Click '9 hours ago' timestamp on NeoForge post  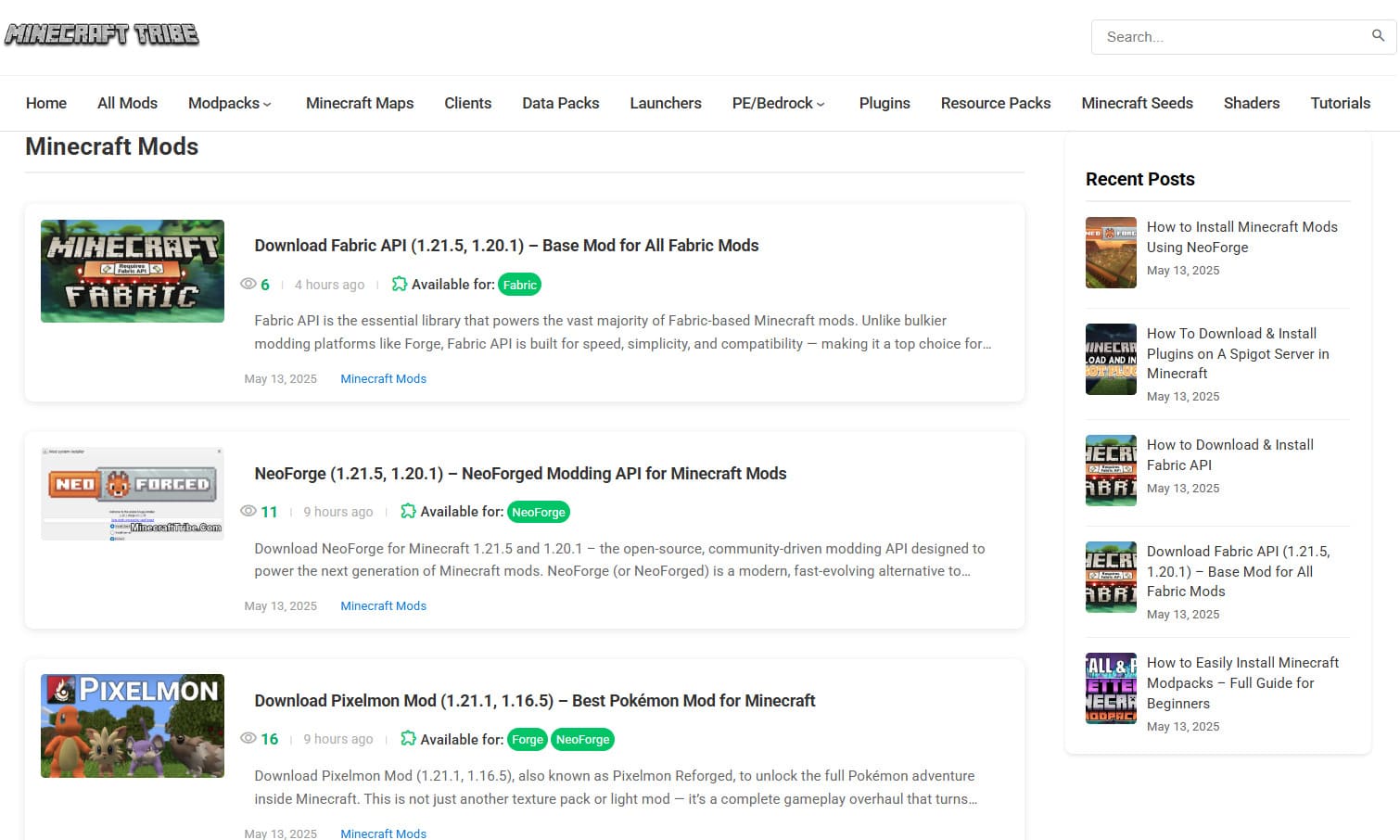pos(337,512)
